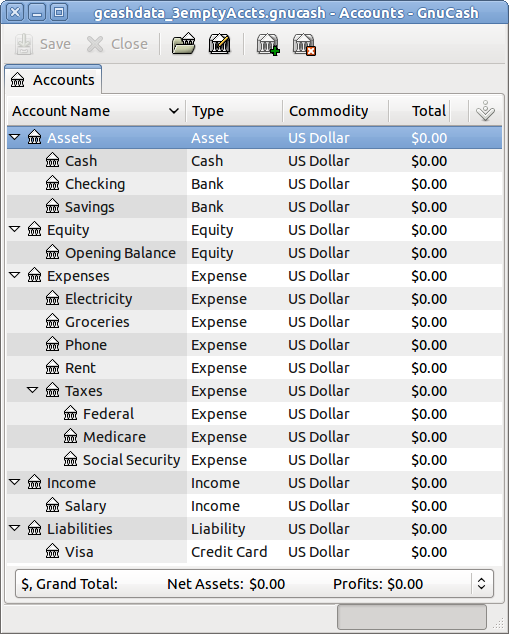Select the Electricity expense account name
The height and width of the screenshot is (634, 509).
[x=99, y=299]
